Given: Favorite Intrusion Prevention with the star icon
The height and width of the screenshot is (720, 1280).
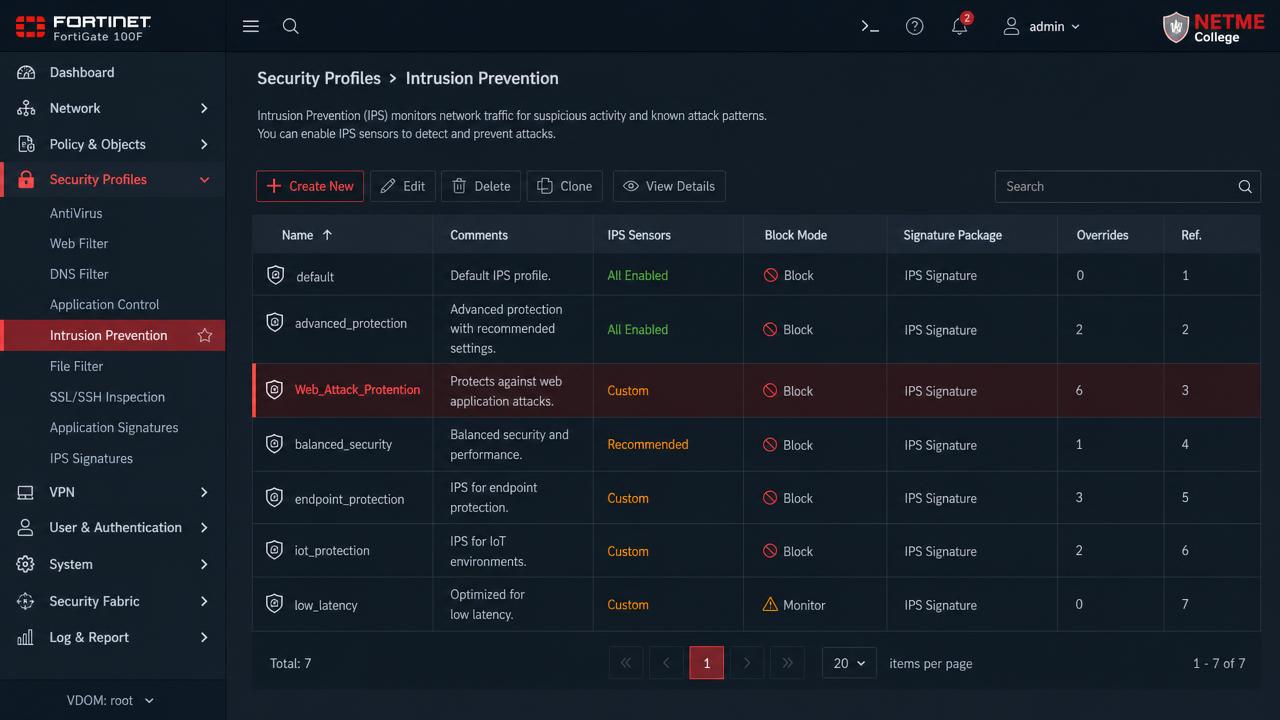Looking at the screenshot, I should point(205,335).
